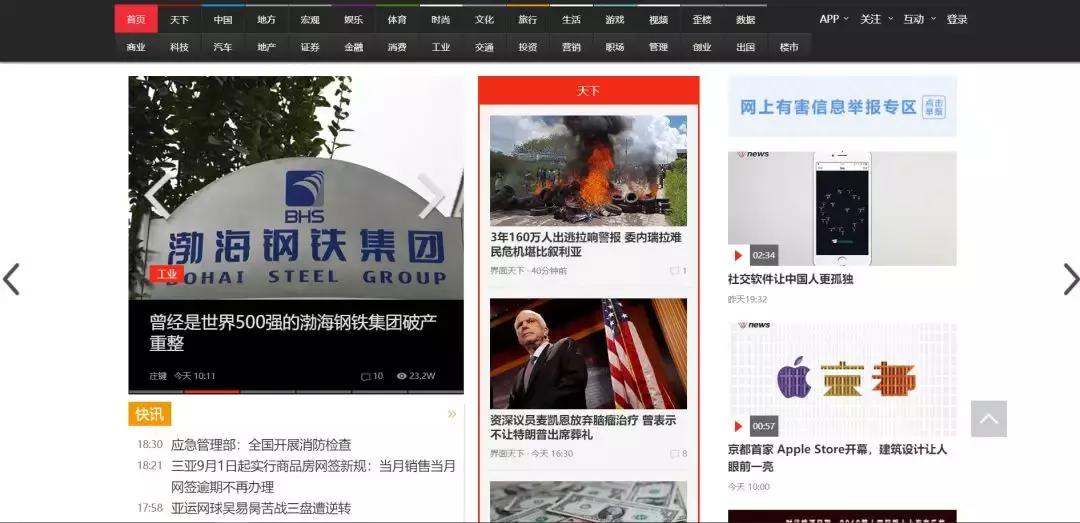Open article 3年160万人出逃拉响警报
Viewport: 1080px width, 523px height.
(x=586, y=245)
